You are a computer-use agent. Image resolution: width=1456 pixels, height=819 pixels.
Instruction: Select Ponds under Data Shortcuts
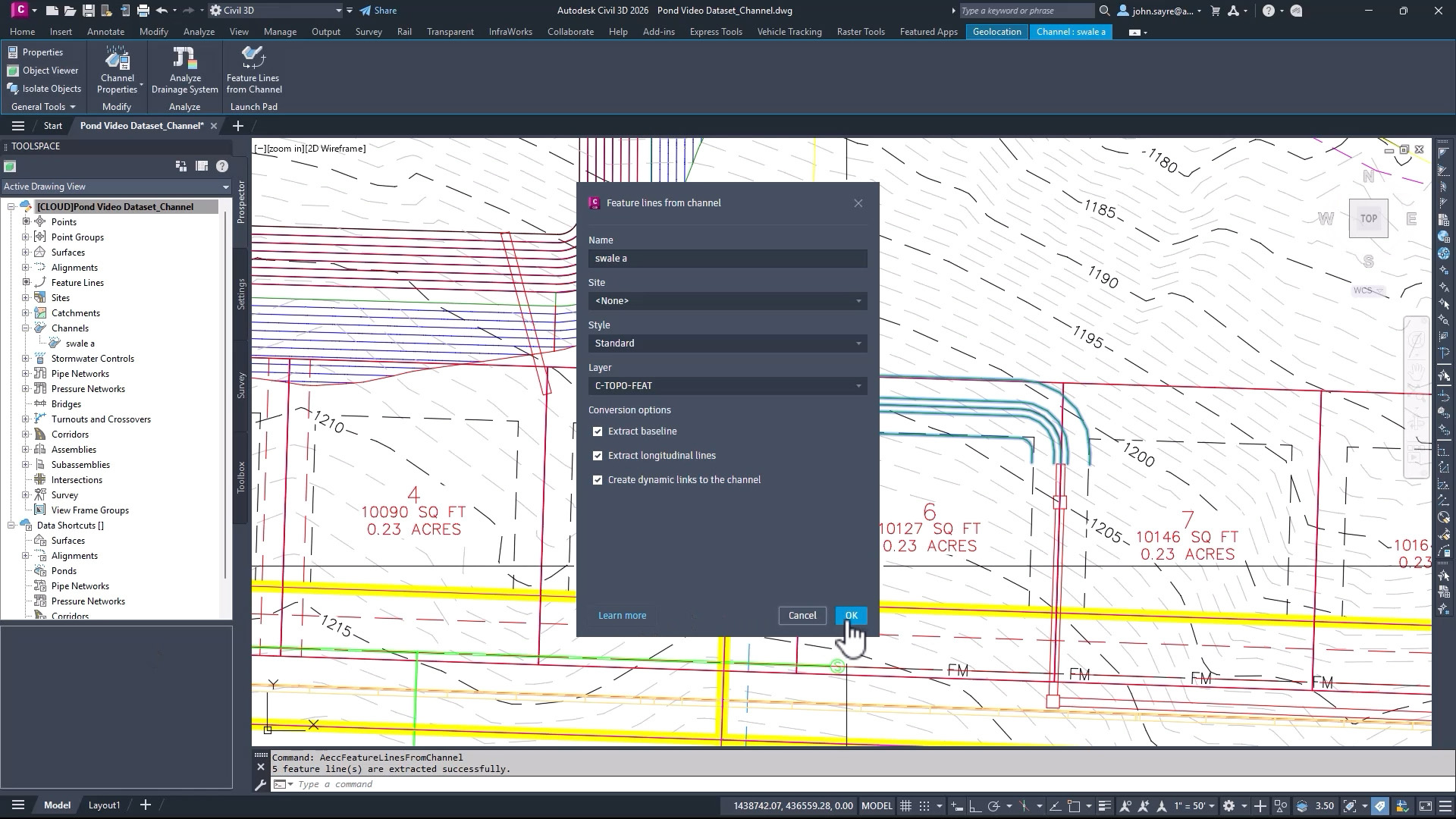coord(64,571)
